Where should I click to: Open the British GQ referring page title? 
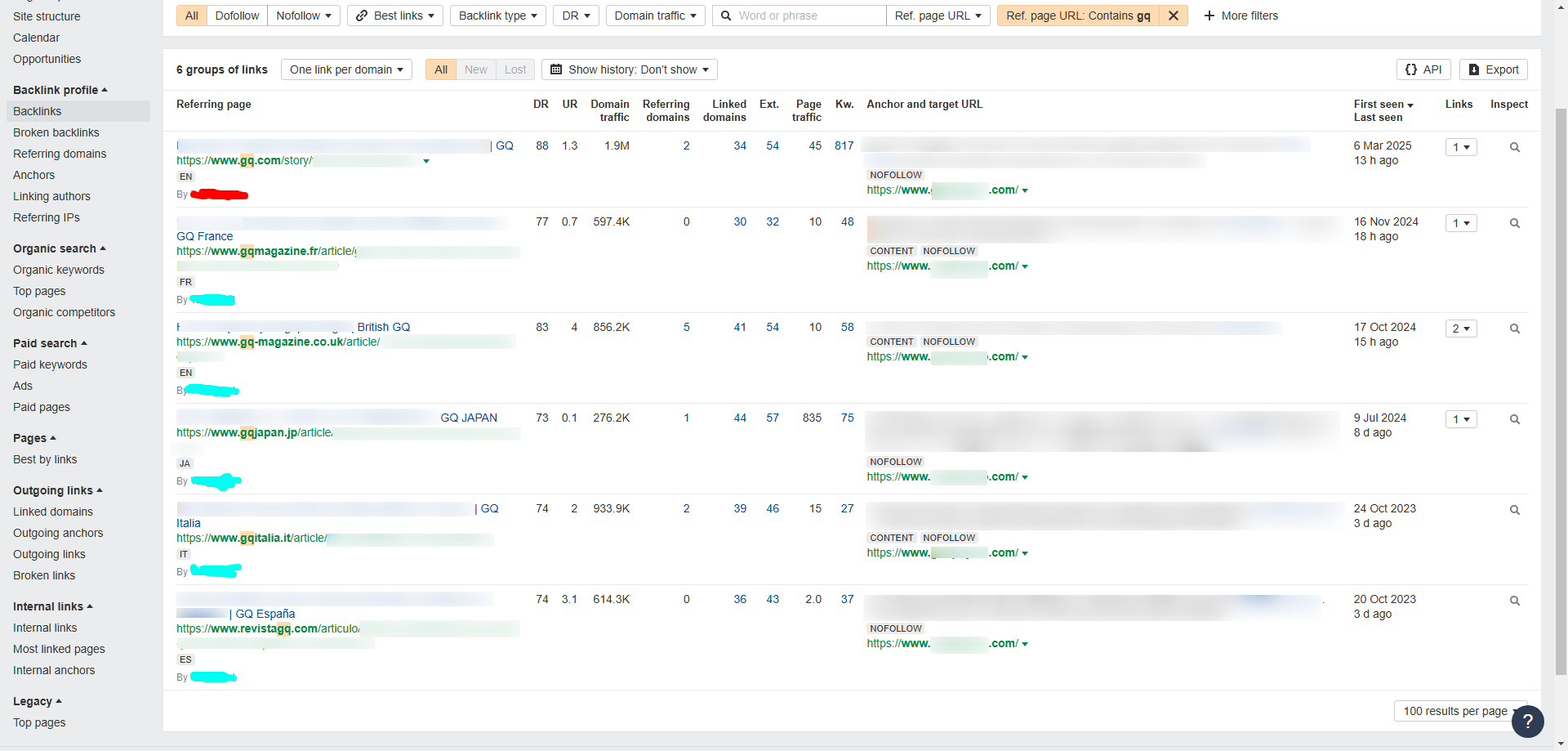click(384, 327)
